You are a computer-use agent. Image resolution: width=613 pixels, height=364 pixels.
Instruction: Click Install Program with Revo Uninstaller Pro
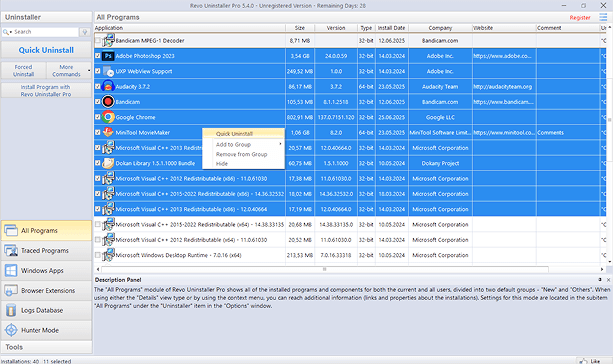[x=46, y=90]
